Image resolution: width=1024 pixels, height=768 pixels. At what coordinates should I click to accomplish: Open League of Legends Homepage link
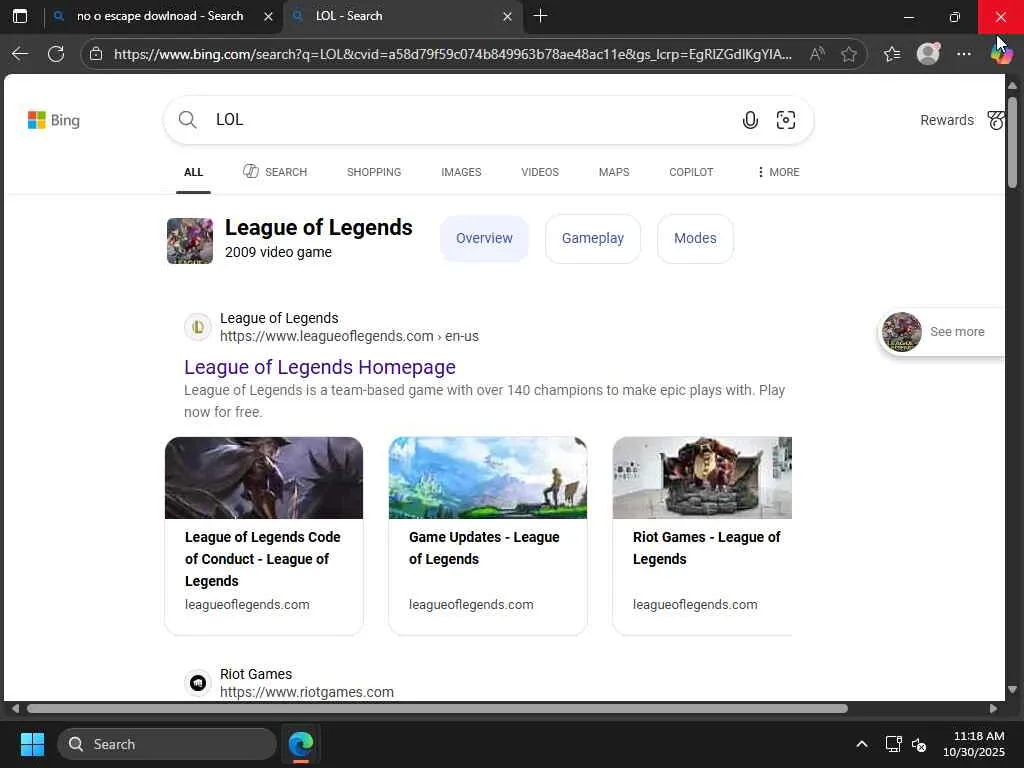tap(320, 367)
